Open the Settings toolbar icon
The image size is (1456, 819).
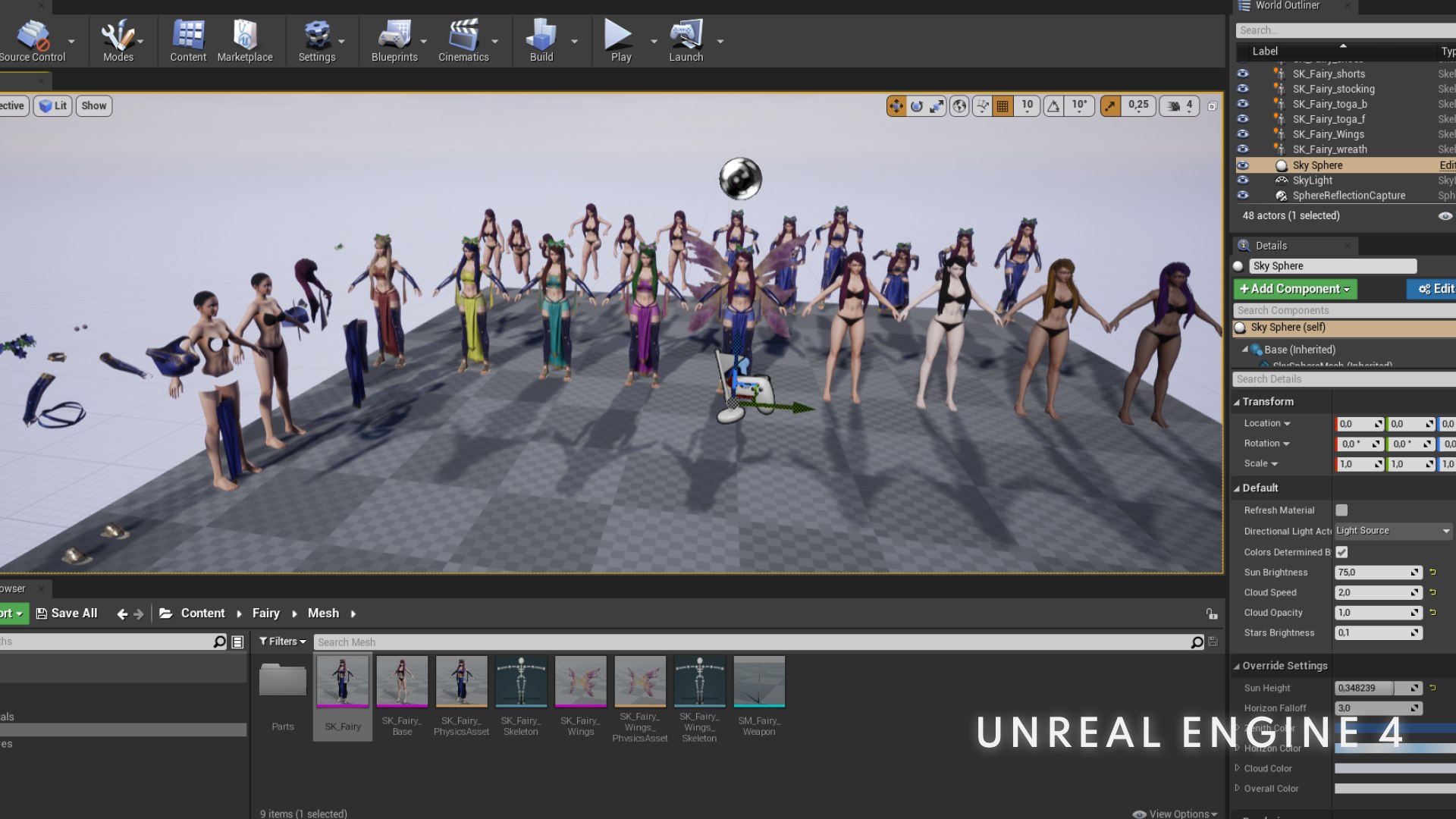[317, 41]
